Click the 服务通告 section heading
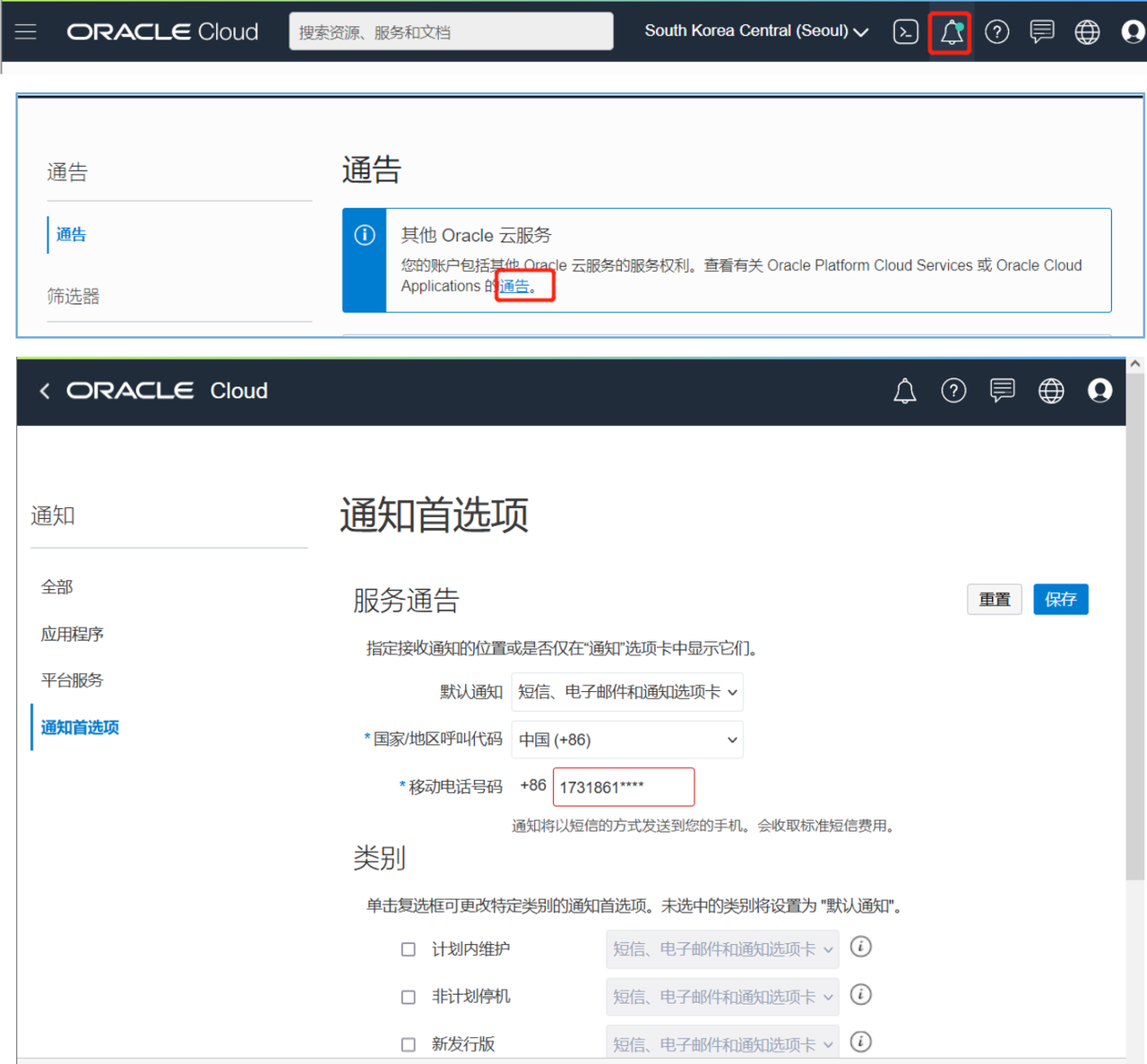 (406, 600)
